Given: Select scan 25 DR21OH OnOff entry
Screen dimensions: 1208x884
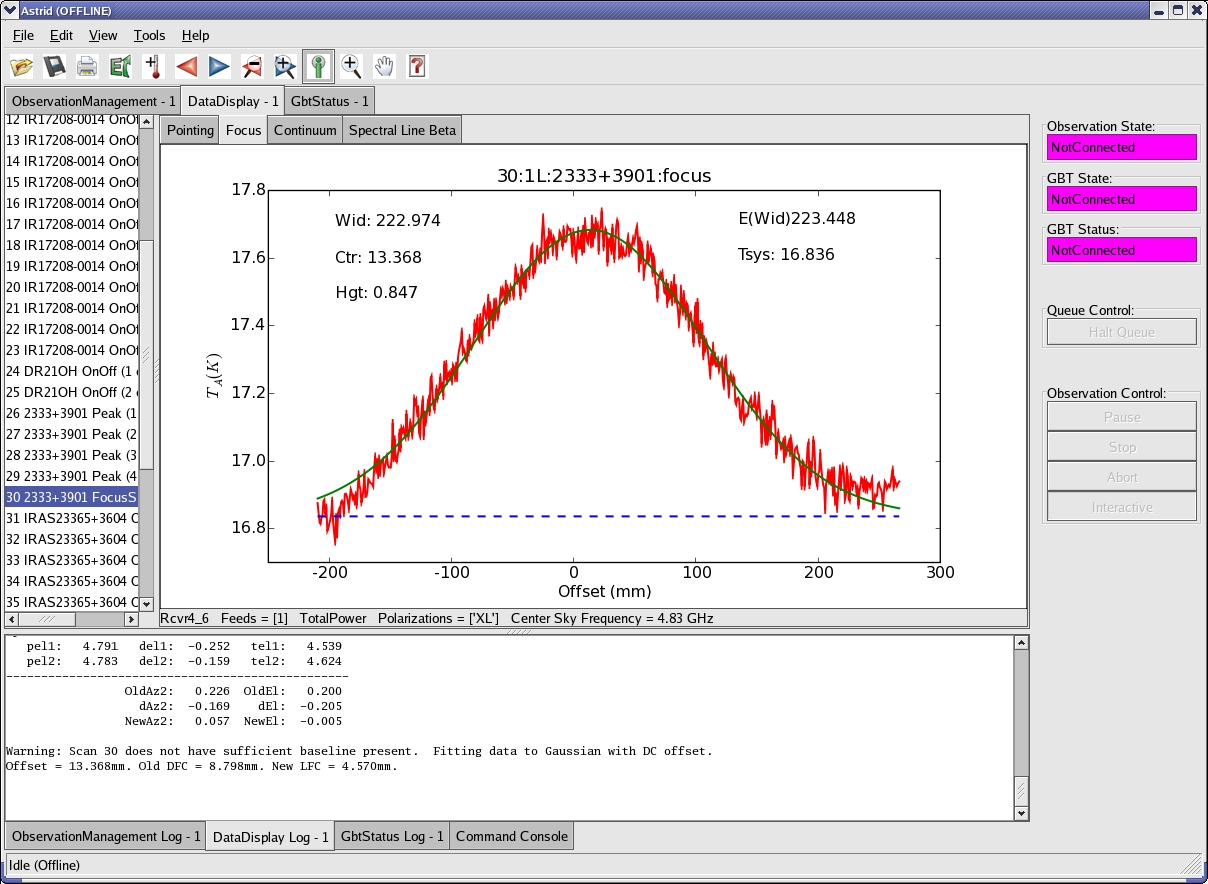Looking at the screenshot, I should click(71, 392).
